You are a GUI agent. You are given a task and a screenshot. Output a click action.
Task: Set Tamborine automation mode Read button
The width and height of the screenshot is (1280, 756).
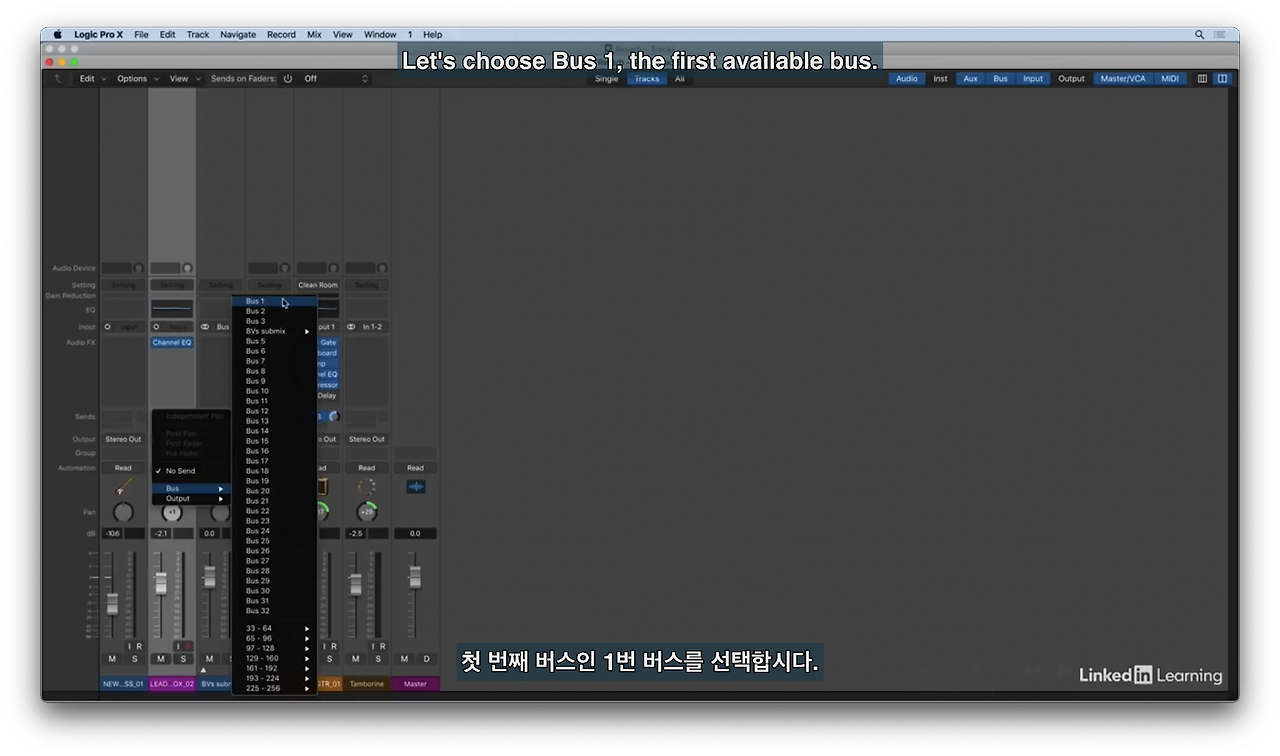click(367, 468)
